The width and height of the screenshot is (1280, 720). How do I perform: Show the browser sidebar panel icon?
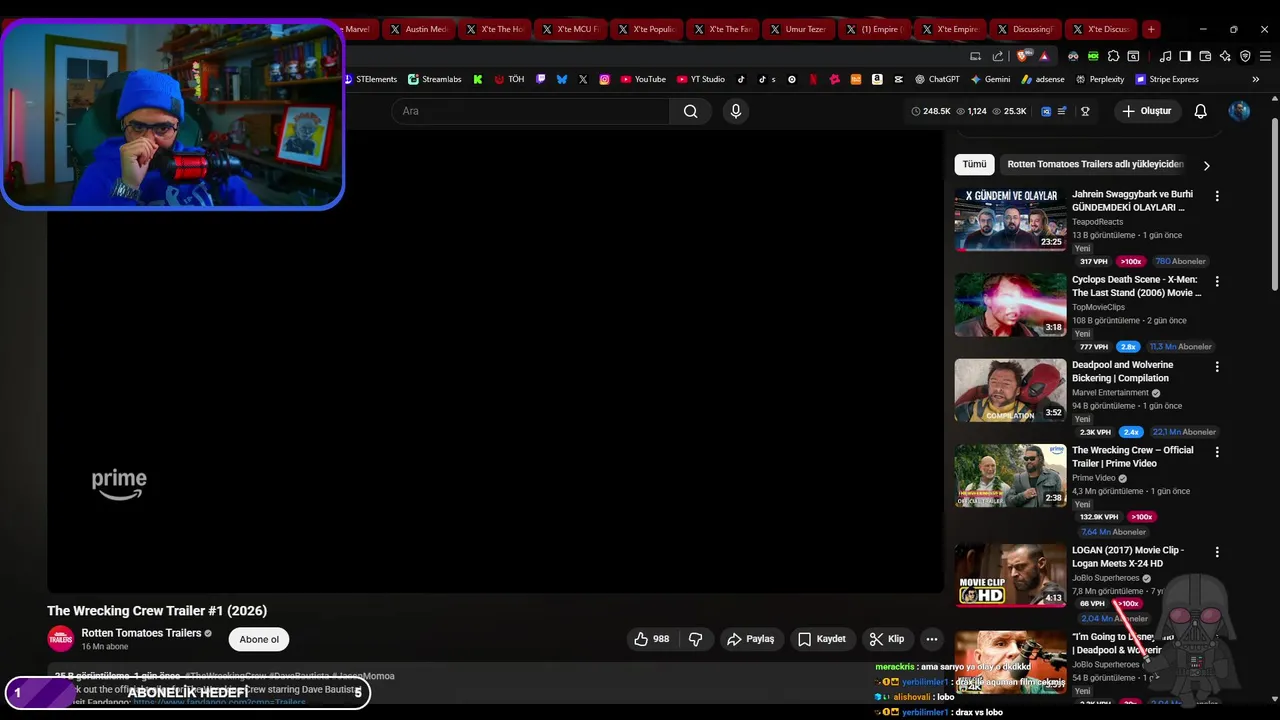click(x=1185, y=56)
